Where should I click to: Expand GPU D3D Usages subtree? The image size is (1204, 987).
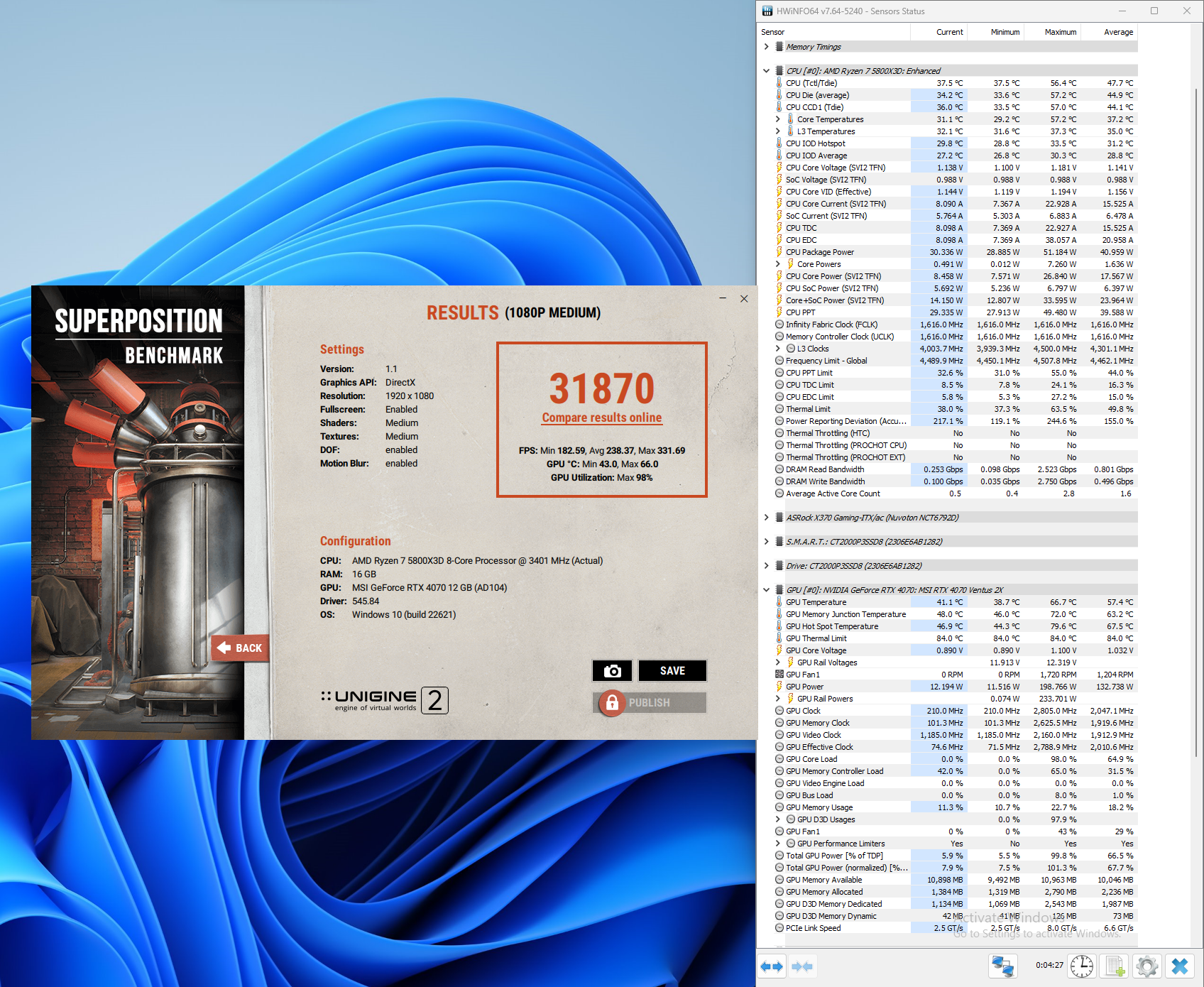tap(778, 819)
